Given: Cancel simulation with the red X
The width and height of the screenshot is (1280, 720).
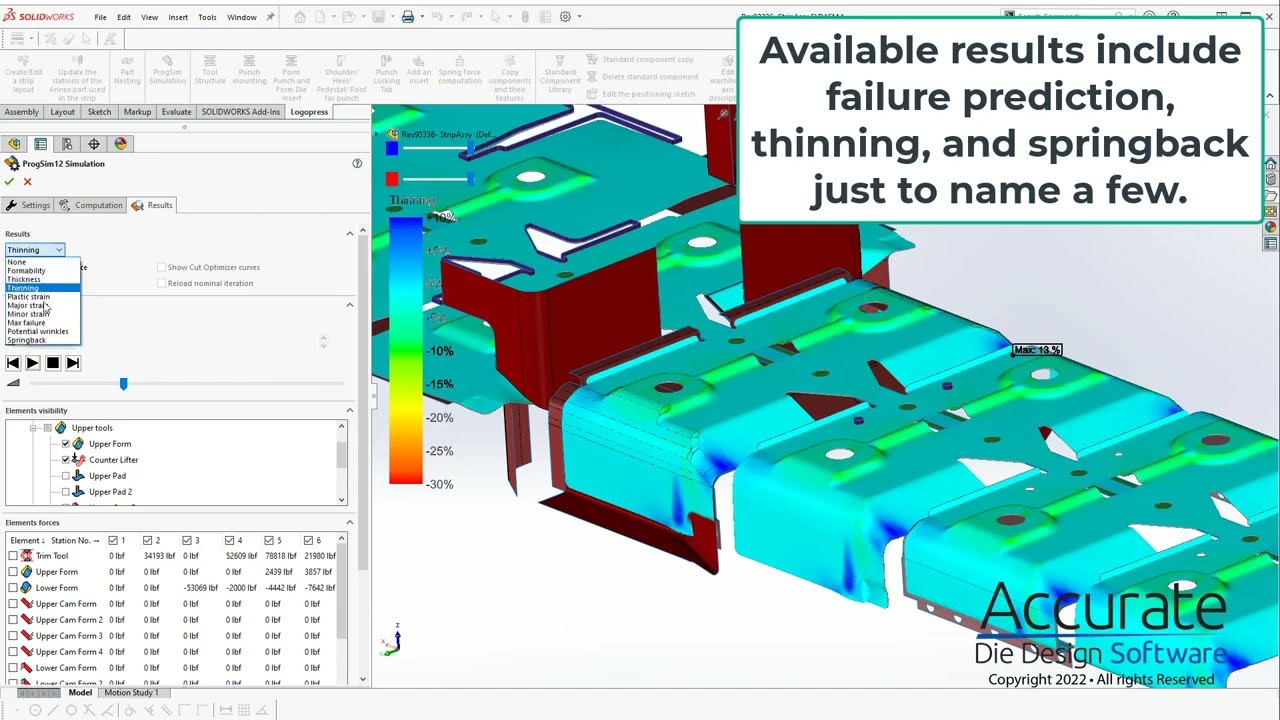Looking at the screenshot, I should [27, 182].
